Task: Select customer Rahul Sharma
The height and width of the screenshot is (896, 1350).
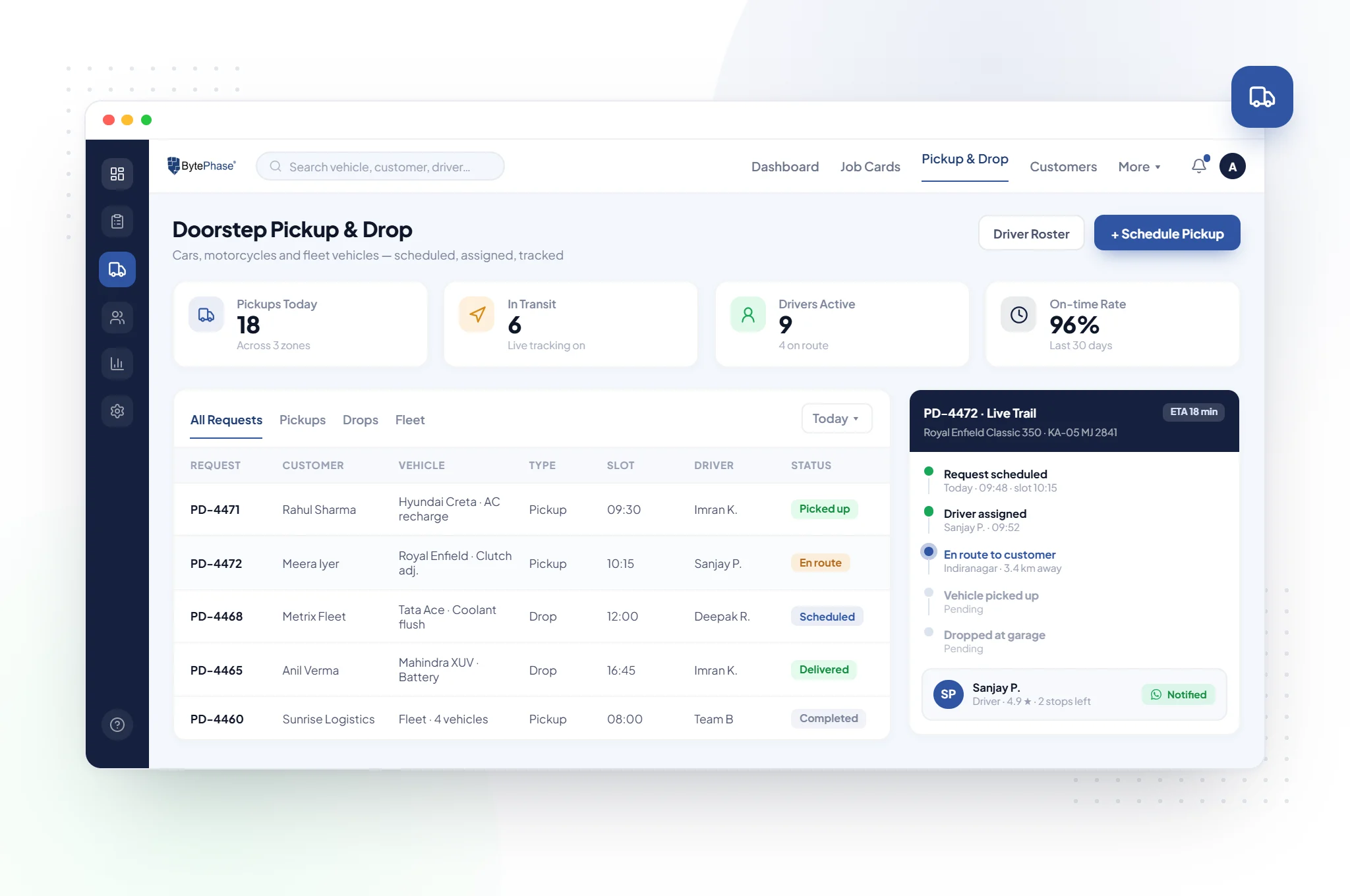Action: 319,509
